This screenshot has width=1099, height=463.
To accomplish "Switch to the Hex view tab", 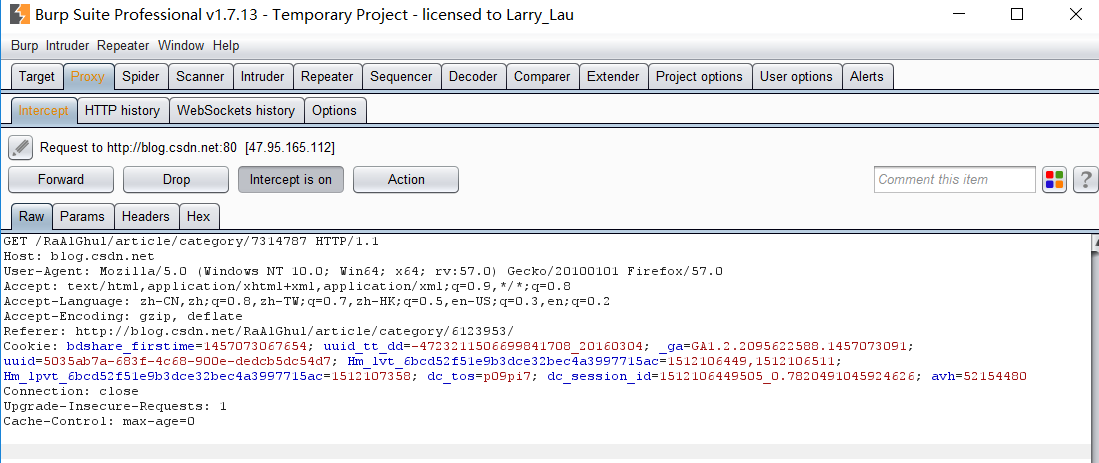I will [198, 216].
